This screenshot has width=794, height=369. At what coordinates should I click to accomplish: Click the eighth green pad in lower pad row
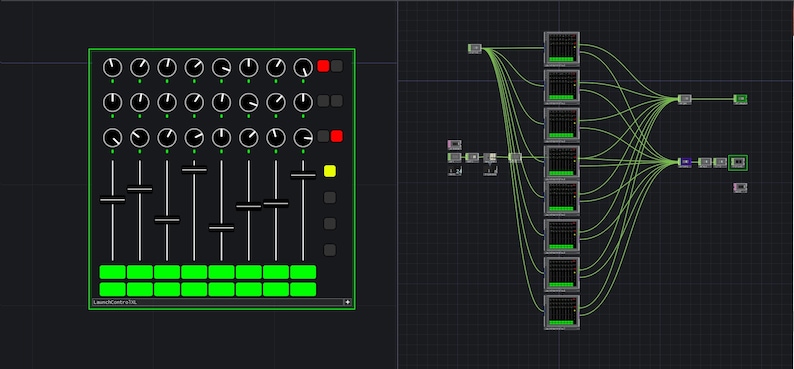(303, 289)
